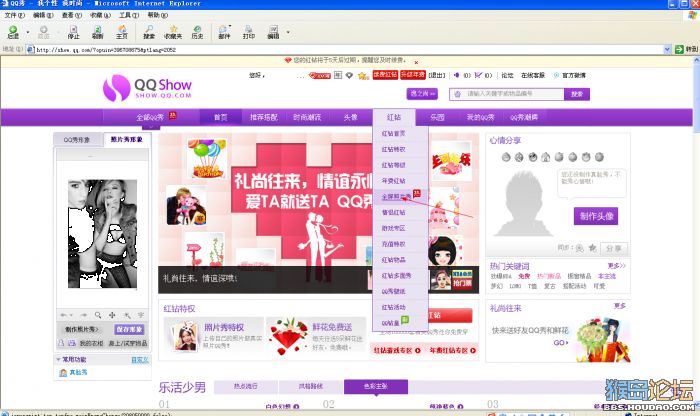Screen dimensions: 700x416
Task: Open the Favorites (收藏夹) star button
Action: pyautogui.click(x=173, y=32)
